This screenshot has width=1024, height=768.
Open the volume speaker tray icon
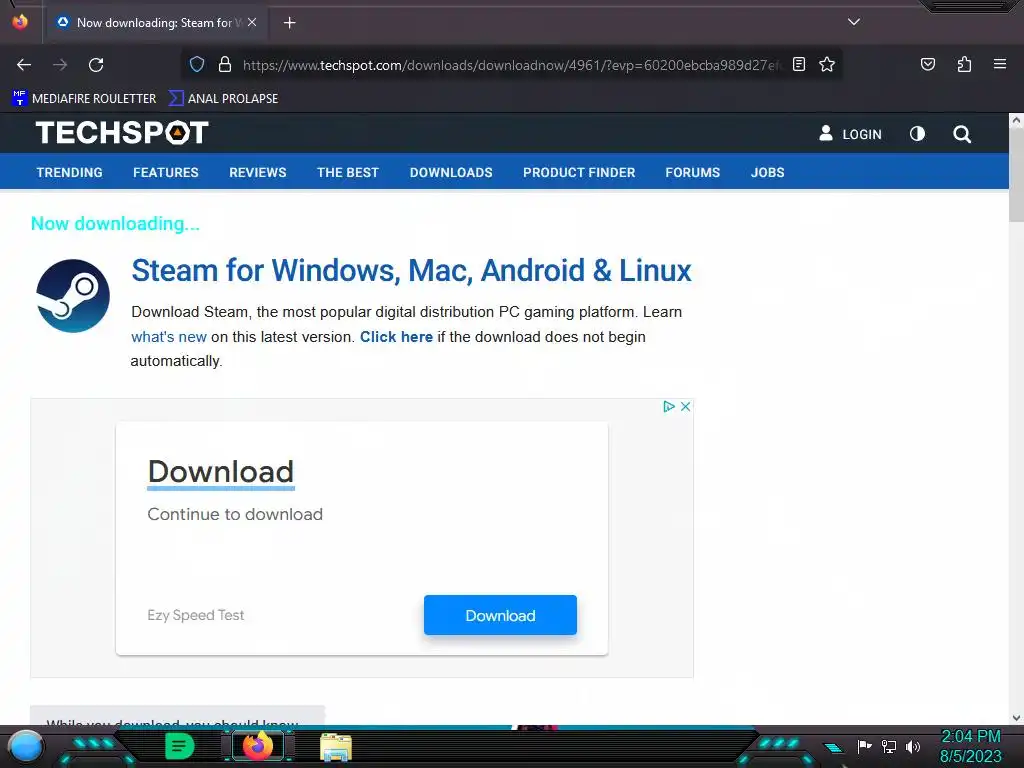click(x=913, y=746)
